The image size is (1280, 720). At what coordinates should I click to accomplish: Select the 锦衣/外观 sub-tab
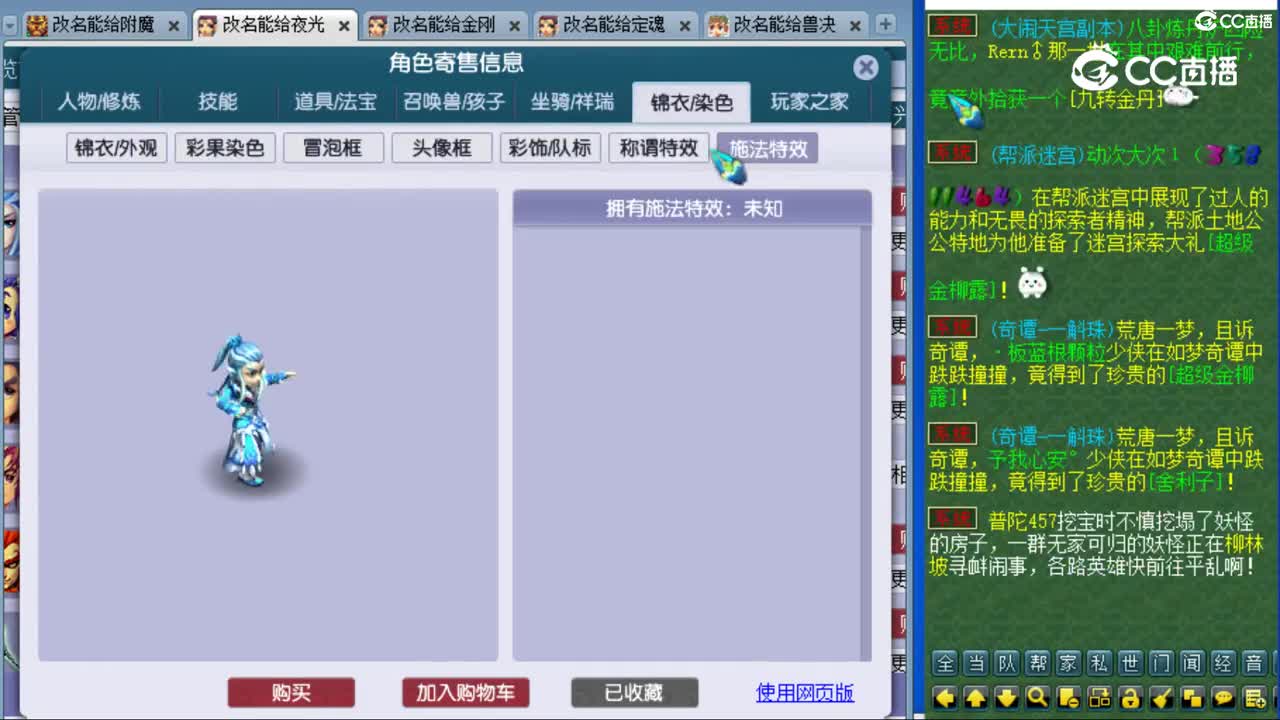[x=116, y=148]
